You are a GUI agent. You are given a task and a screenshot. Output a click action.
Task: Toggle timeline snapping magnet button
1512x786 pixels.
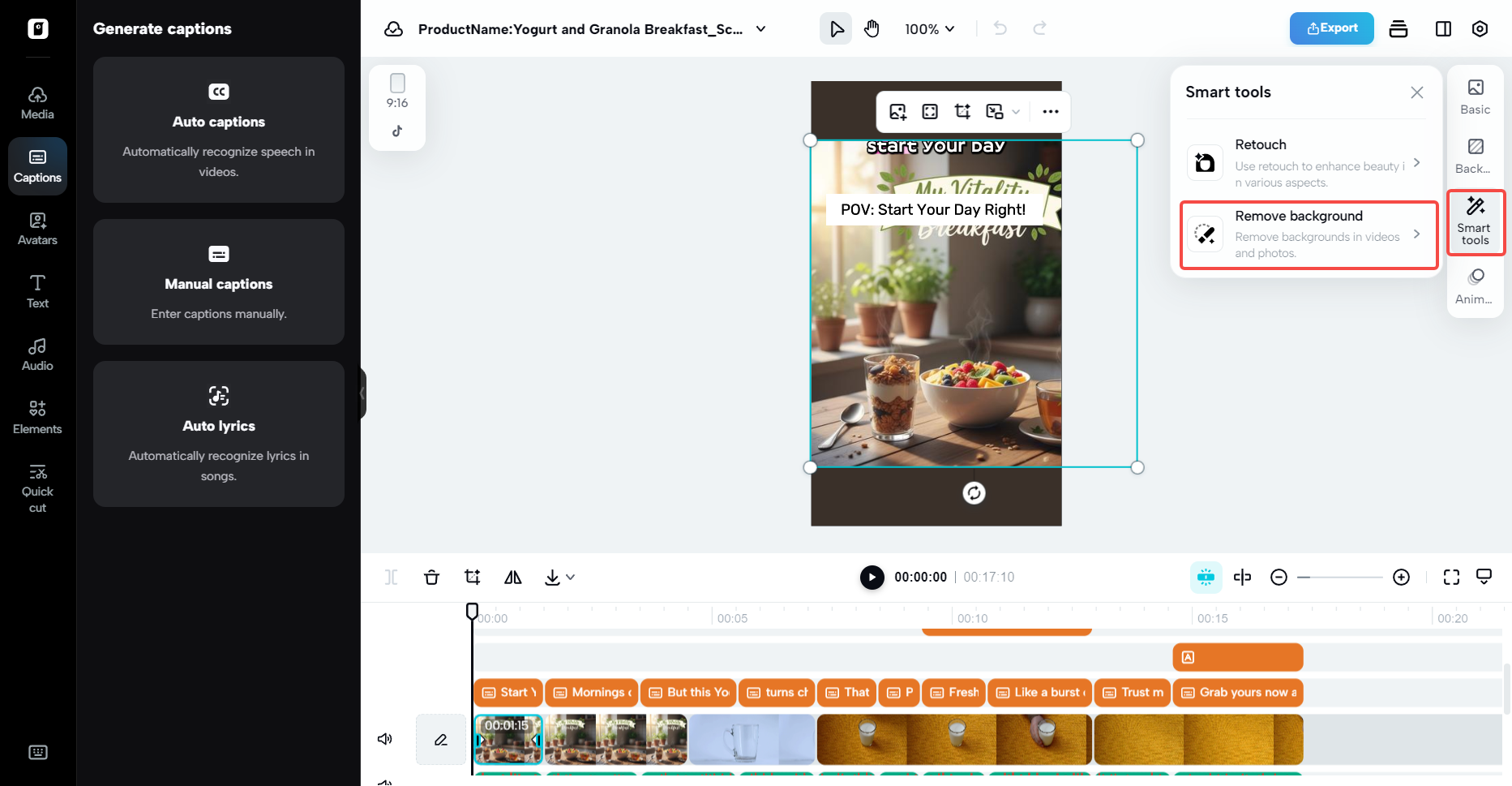point(1206,577)
